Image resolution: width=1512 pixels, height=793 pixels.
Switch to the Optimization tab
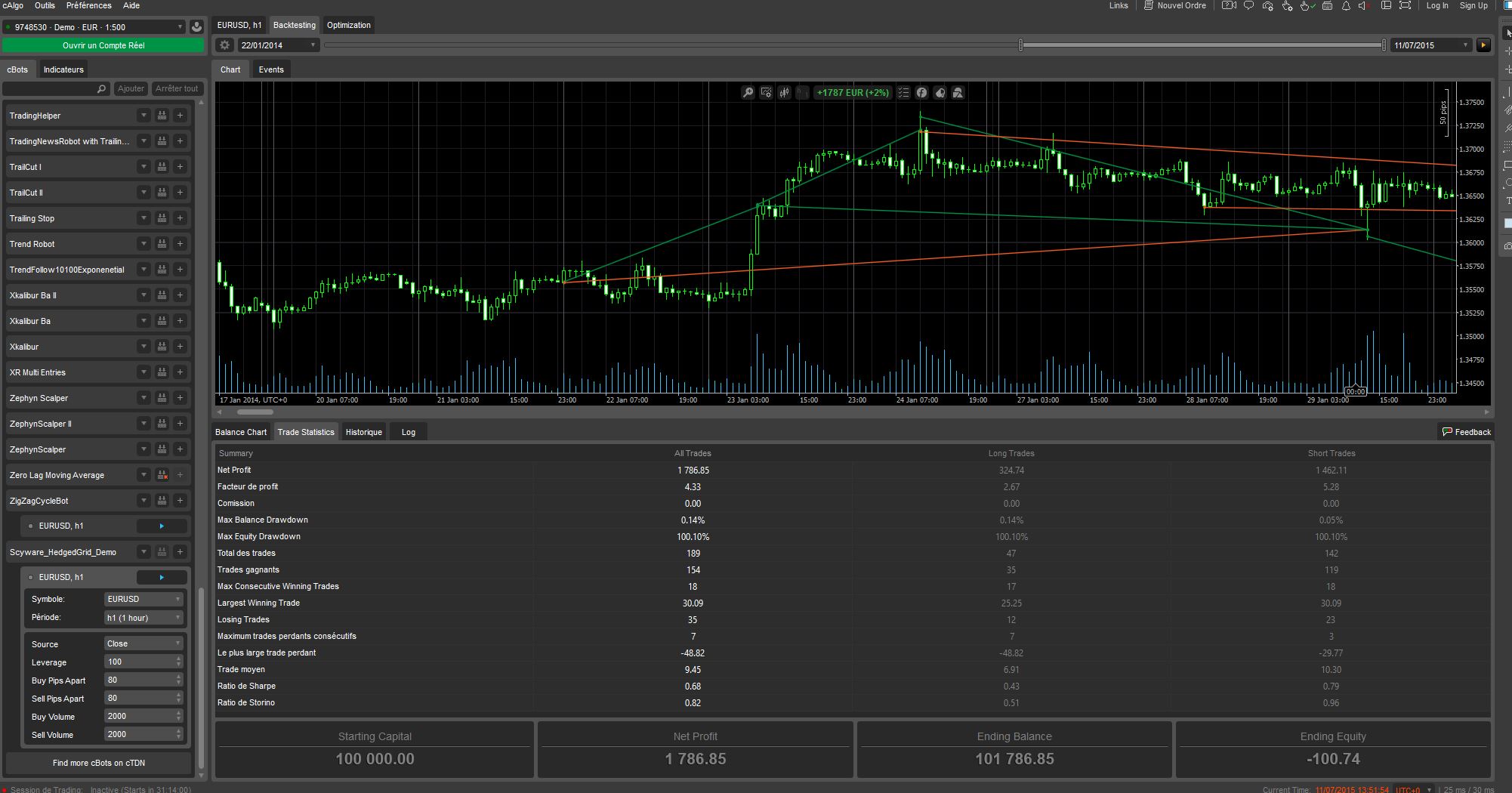click(349, 25)
